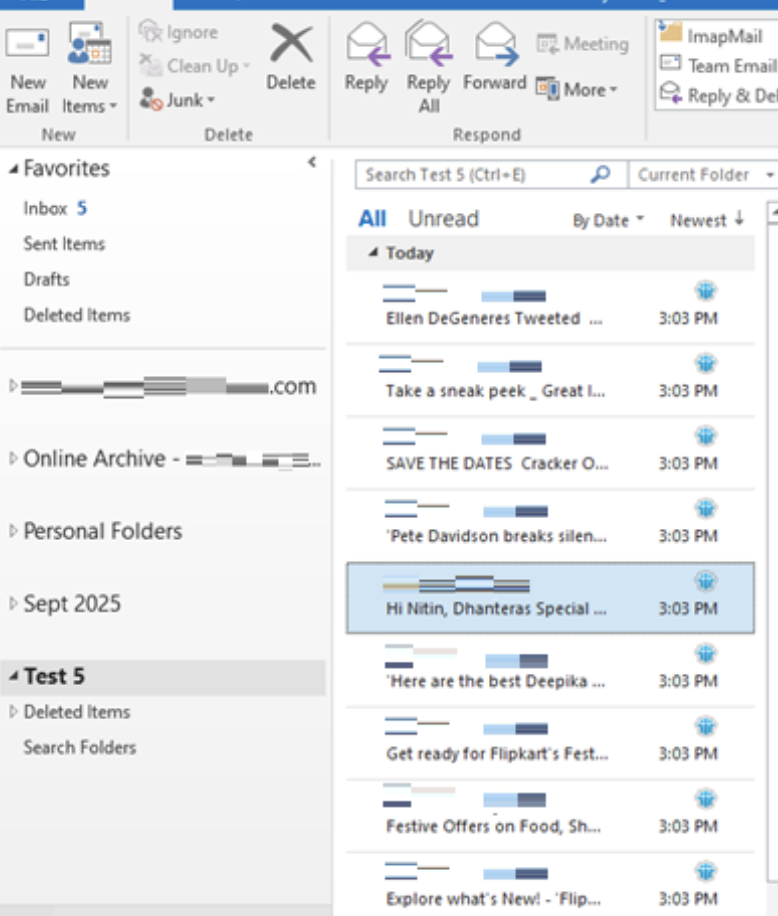Screen dimensions: 778x916
Task: Expand the Personal Folders tree node
Action: tap(13, 531)
